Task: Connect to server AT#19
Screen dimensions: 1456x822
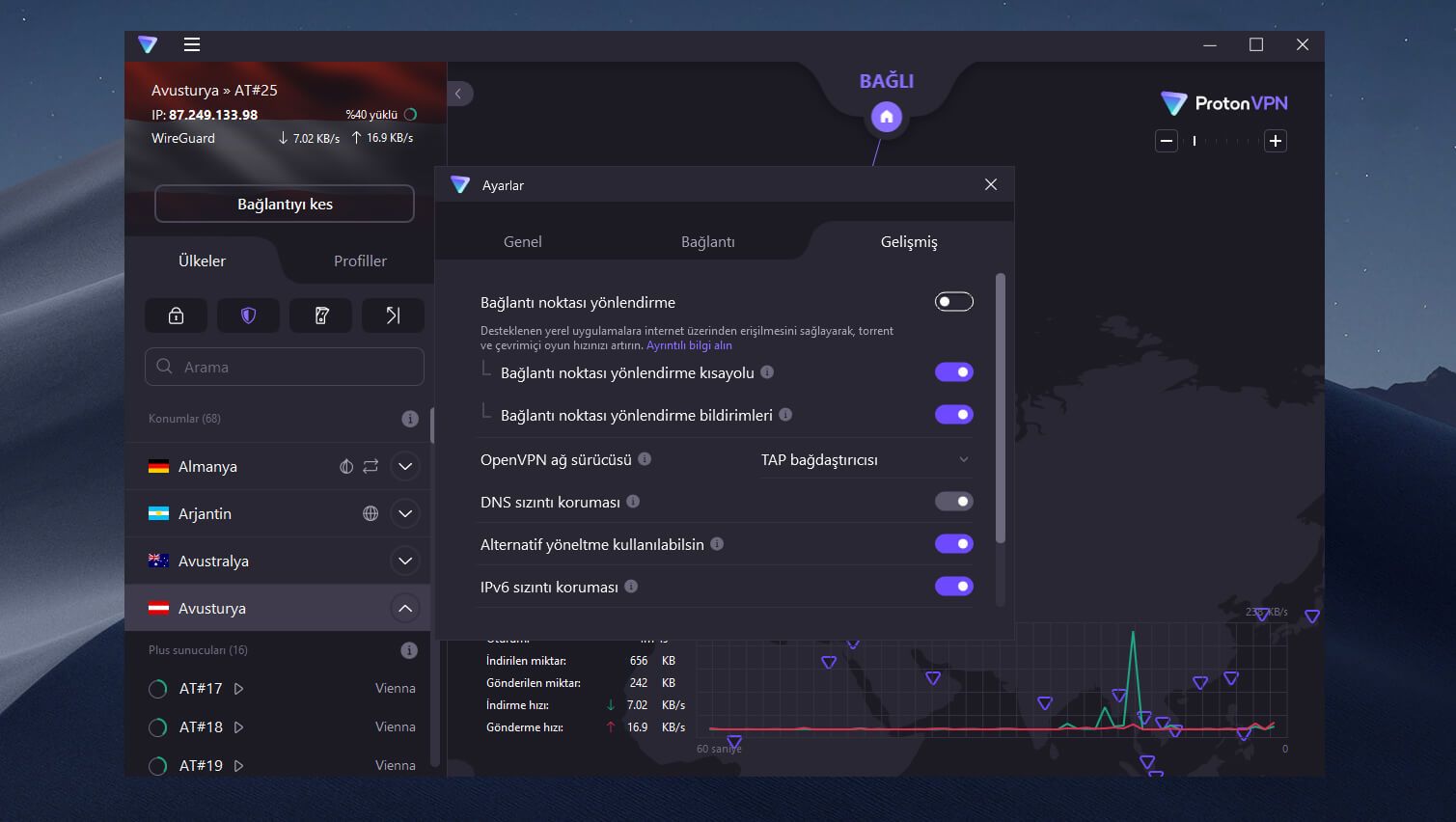Action: pyautogui.click(x=201, y=766)
